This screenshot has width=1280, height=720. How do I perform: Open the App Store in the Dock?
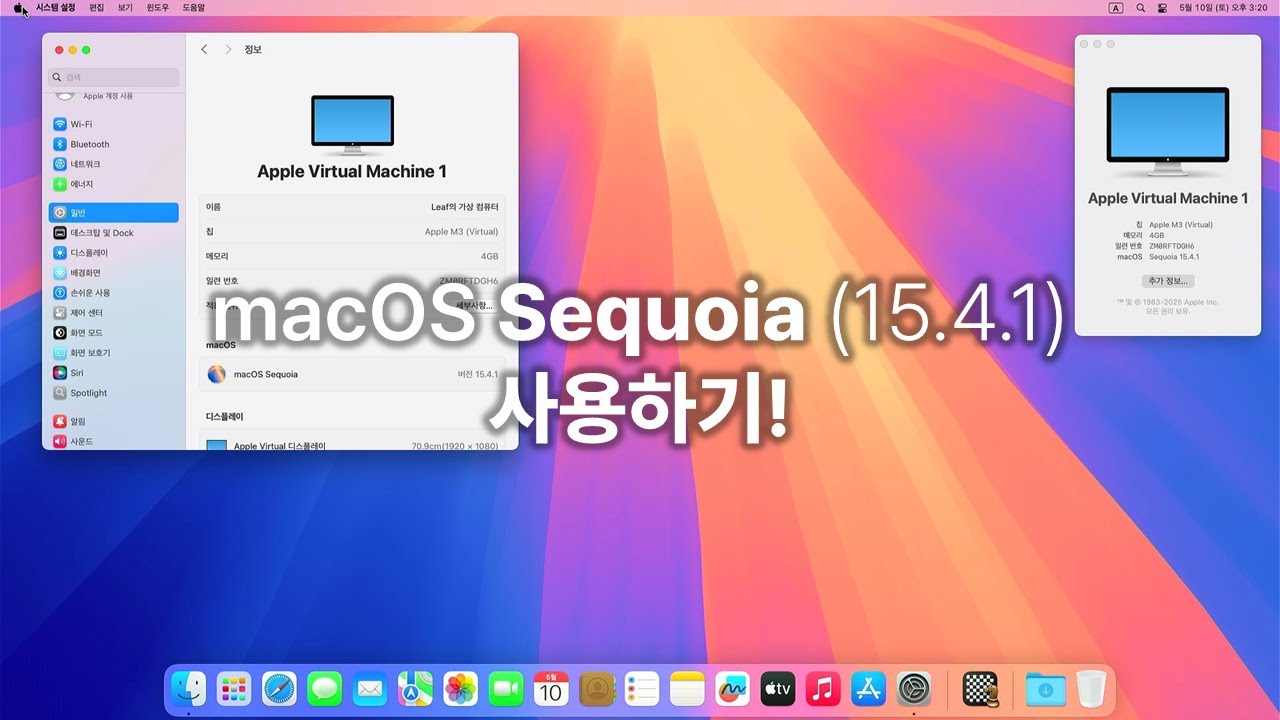869,689
